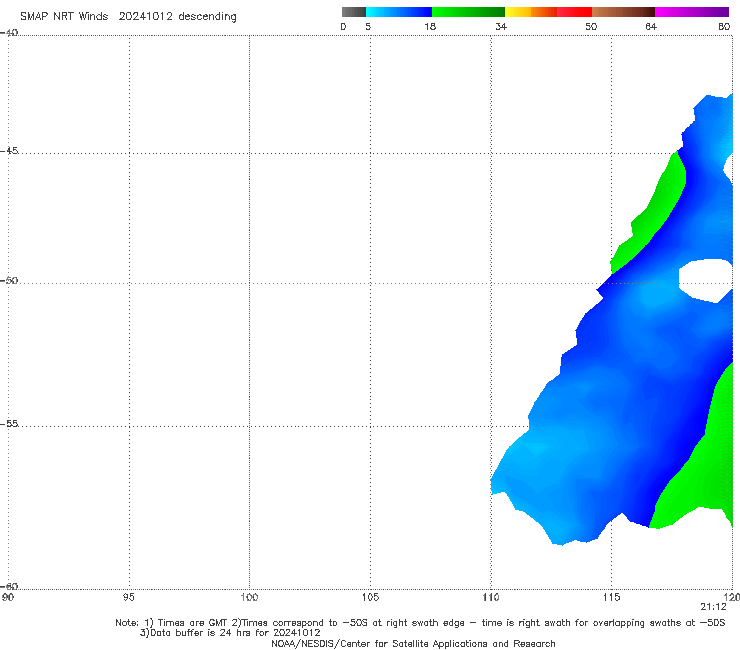Click the 110 longitude axis label
This screenshot has height=650, width=740.
pos(491,597)
